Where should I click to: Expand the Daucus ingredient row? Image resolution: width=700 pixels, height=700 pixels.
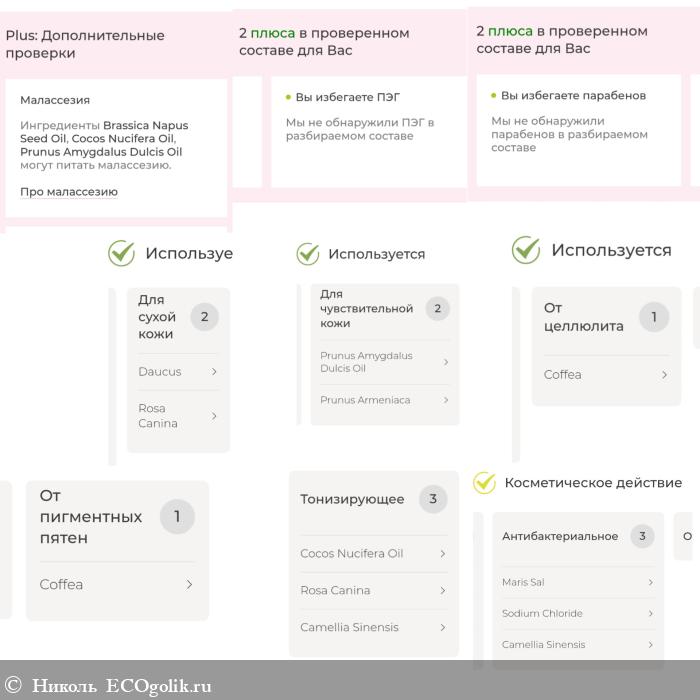pyautogui.click(x=214, y=372)
